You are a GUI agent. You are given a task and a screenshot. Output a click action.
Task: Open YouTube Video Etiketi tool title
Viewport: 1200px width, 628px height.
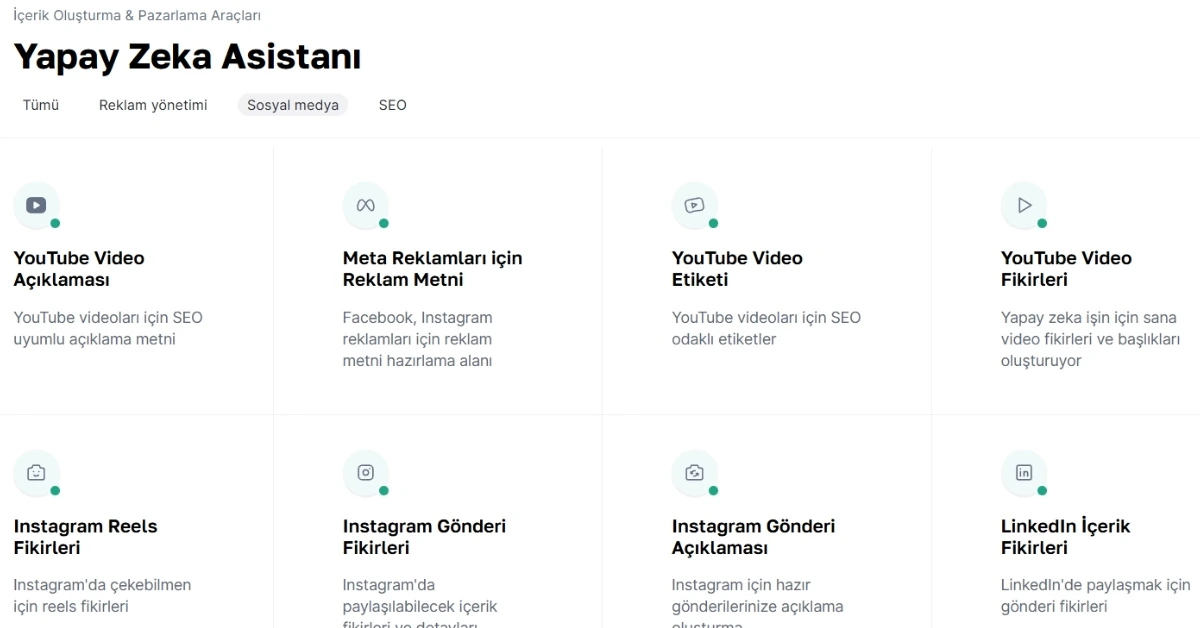pyautogui.click(x=737, y=269)
